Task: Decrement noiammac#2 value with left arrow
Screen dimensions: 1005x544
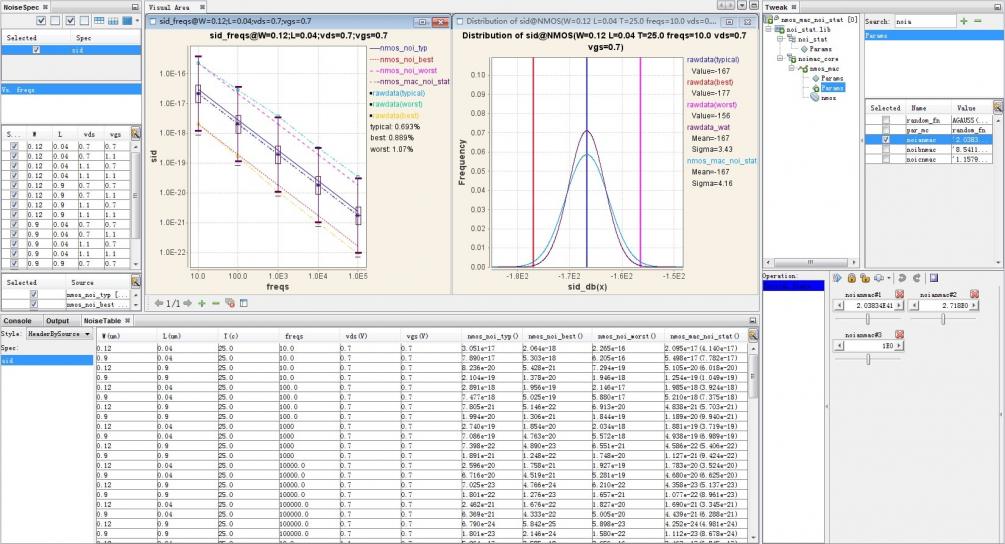Action: [915, 306]
